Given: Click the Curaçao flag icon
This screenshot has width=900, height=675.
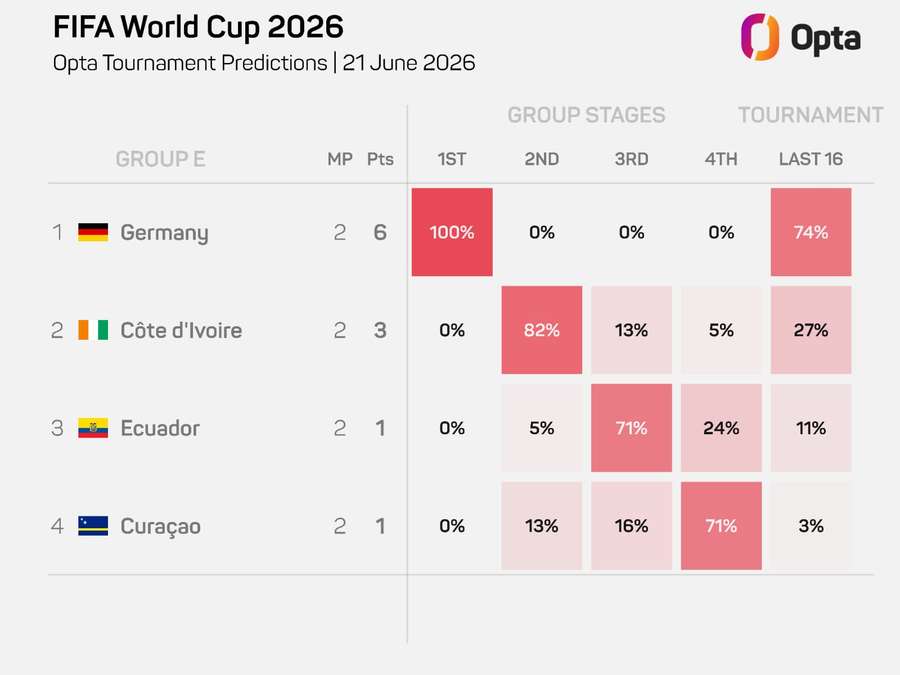Looking at the screenshot, I should pos(93,526).
